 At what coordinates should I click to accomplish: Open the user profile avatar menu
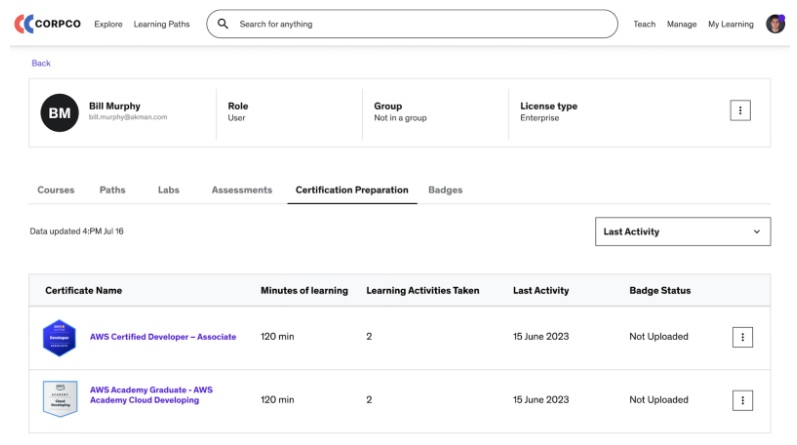click(775, 24)
